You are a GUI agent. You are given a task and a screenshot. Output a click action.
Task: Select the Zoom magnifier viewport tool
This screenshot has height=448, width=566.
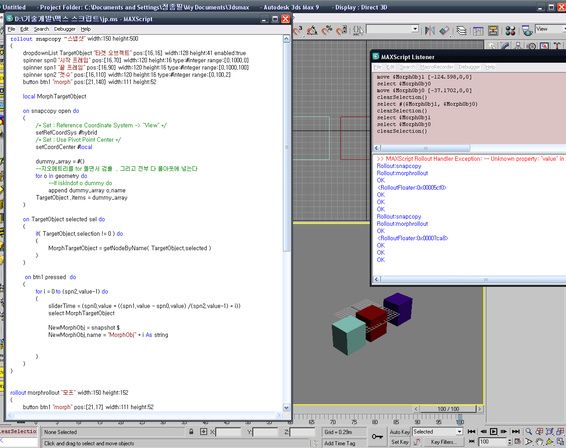point(528,431)
